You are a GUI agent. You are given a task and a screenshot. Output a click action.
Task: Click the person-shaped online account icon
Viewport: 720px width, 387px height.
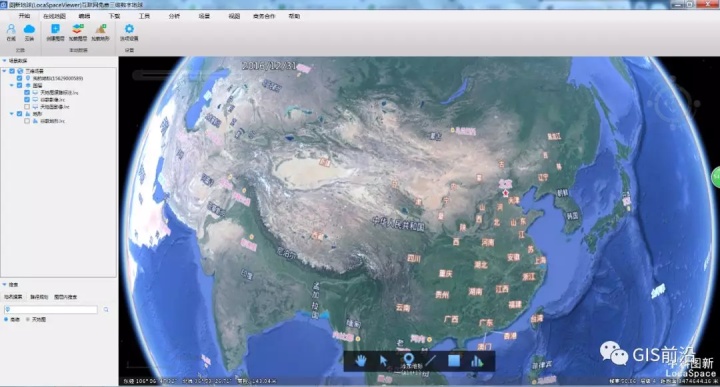[x=11, y=29]
